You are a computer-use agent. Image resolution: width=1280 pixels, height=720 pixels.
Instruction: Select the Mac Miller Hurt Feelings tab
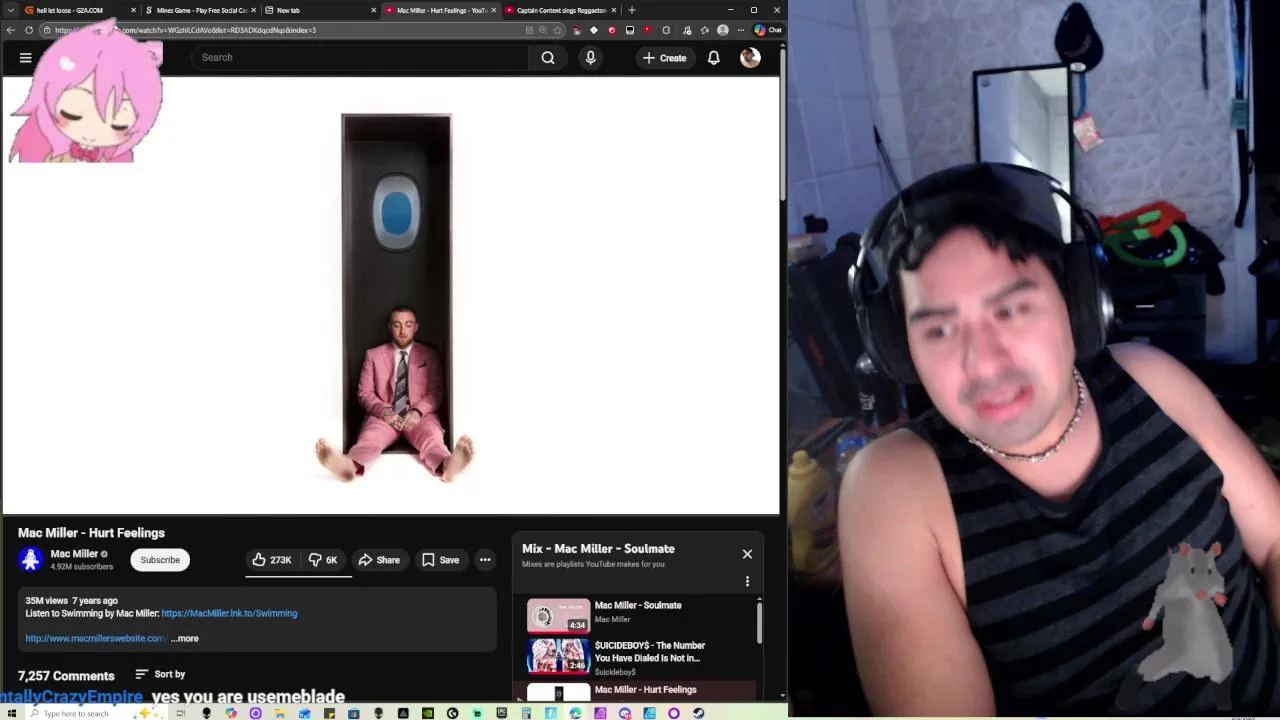[x=440, y=10]
